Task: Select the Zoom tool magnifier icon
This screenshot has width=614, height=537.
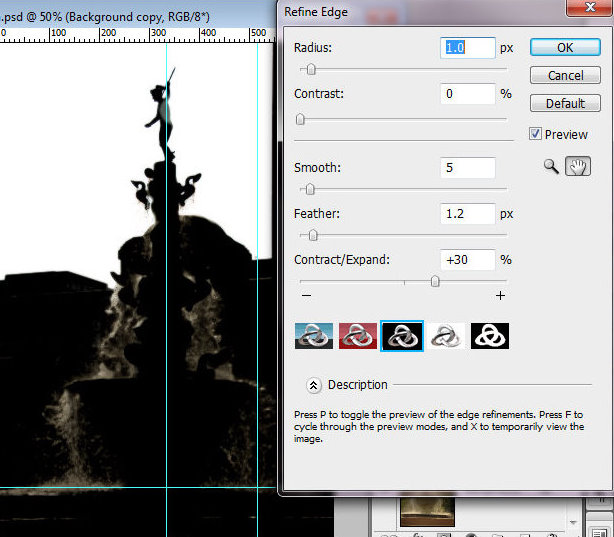Action: pyautogui.click(x=551, y=166)
